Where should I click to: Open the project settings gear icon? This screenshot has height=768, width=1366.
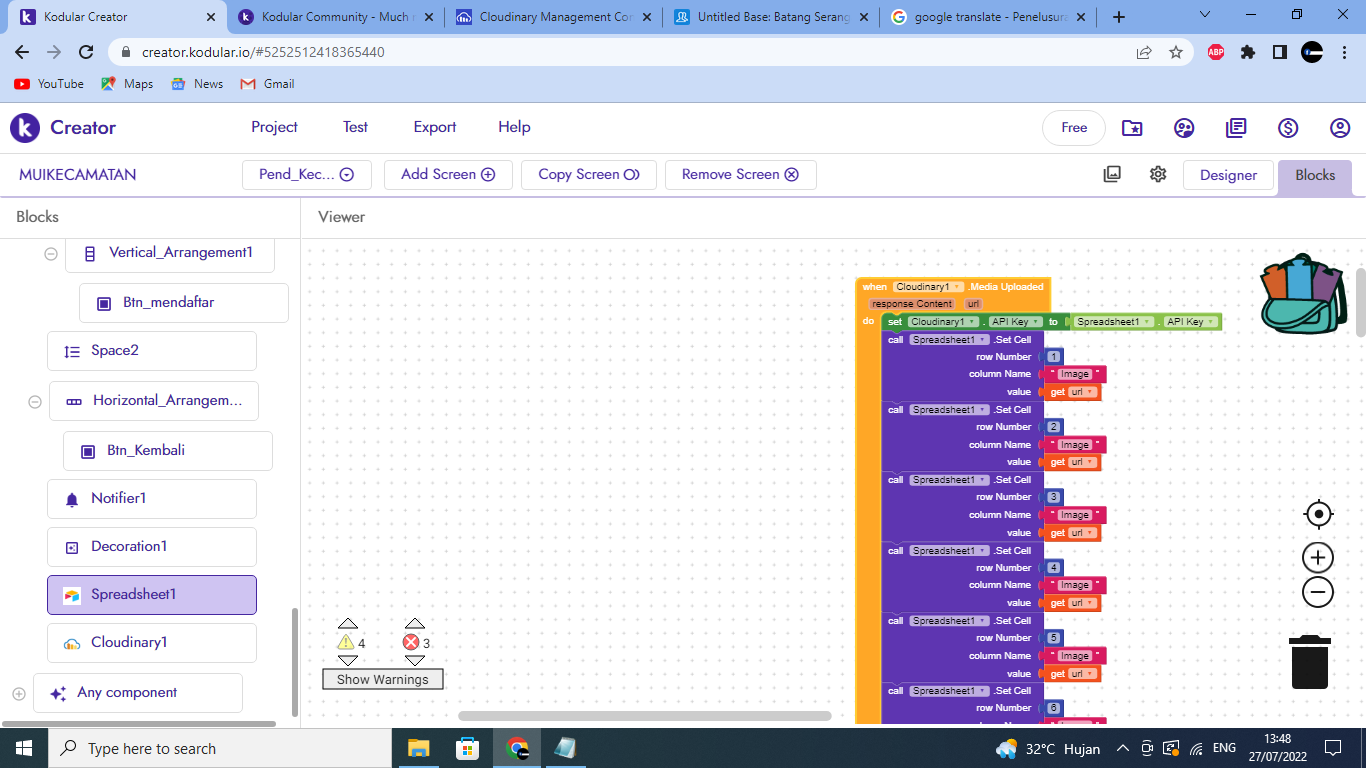(x=1157, y=174)
